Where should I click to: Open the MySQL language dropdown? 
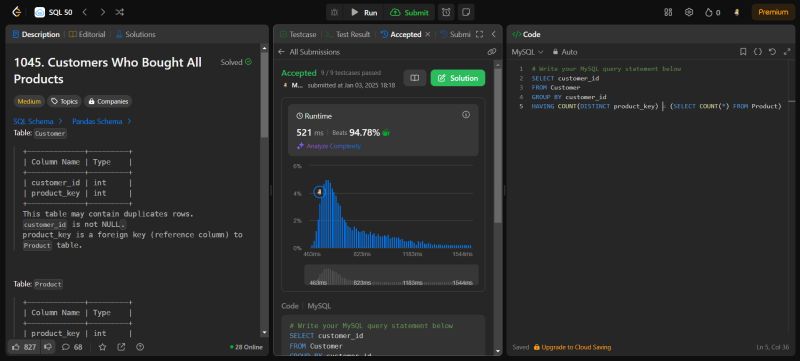click(x=528, y=52)
